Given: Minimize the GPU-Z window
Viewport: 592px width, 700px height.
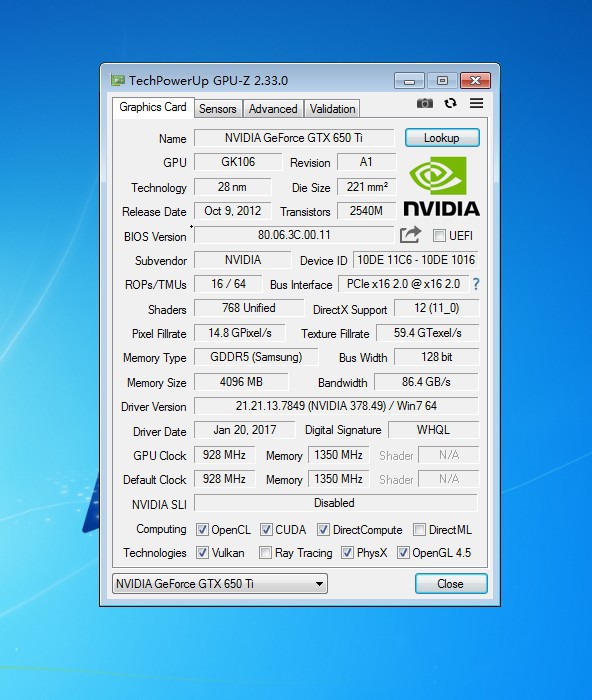Looking at the screenshot, I should coord(409,81).
